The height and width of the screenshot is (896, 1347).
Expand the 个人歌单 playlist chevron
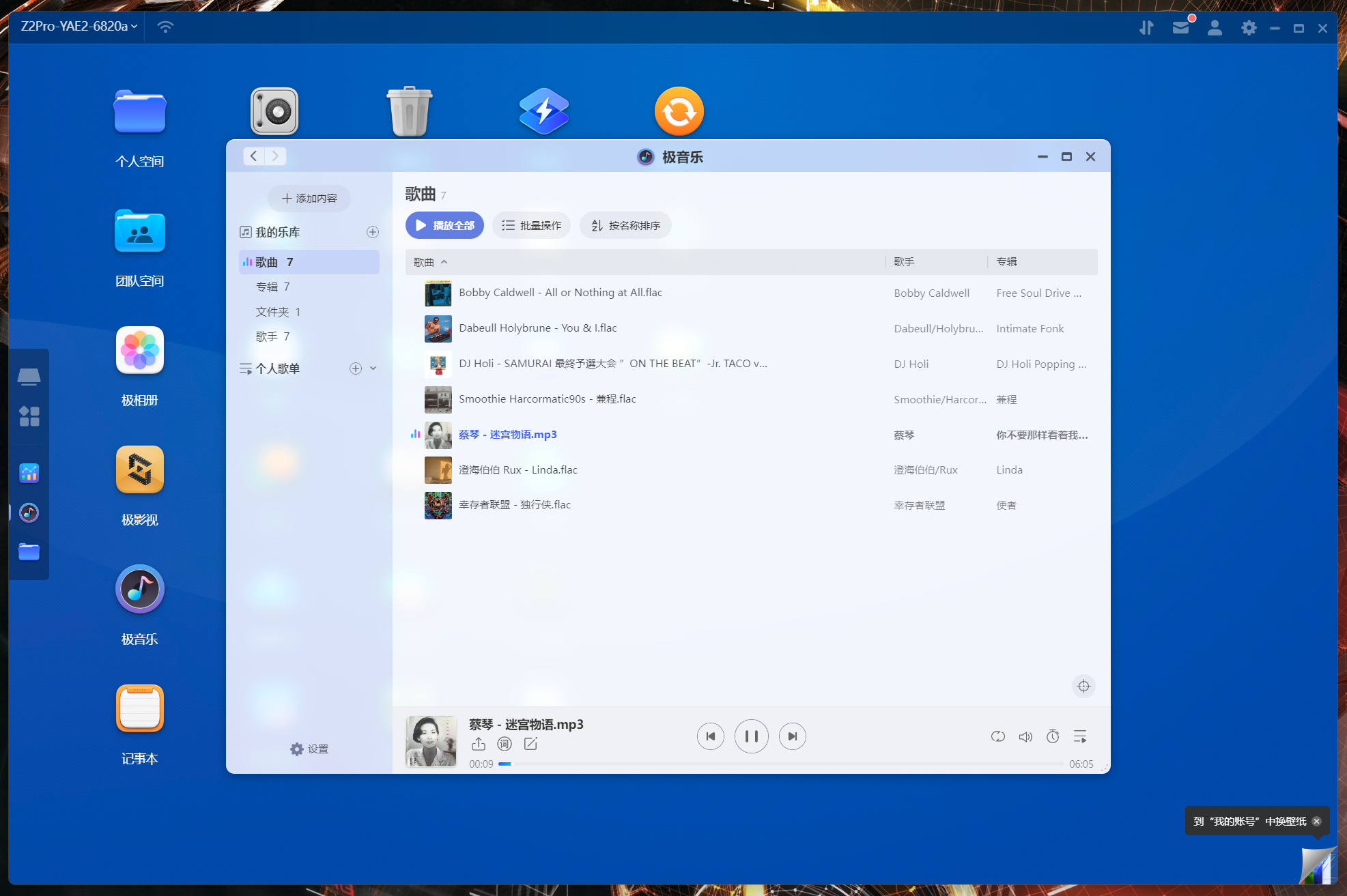(373, 368)
